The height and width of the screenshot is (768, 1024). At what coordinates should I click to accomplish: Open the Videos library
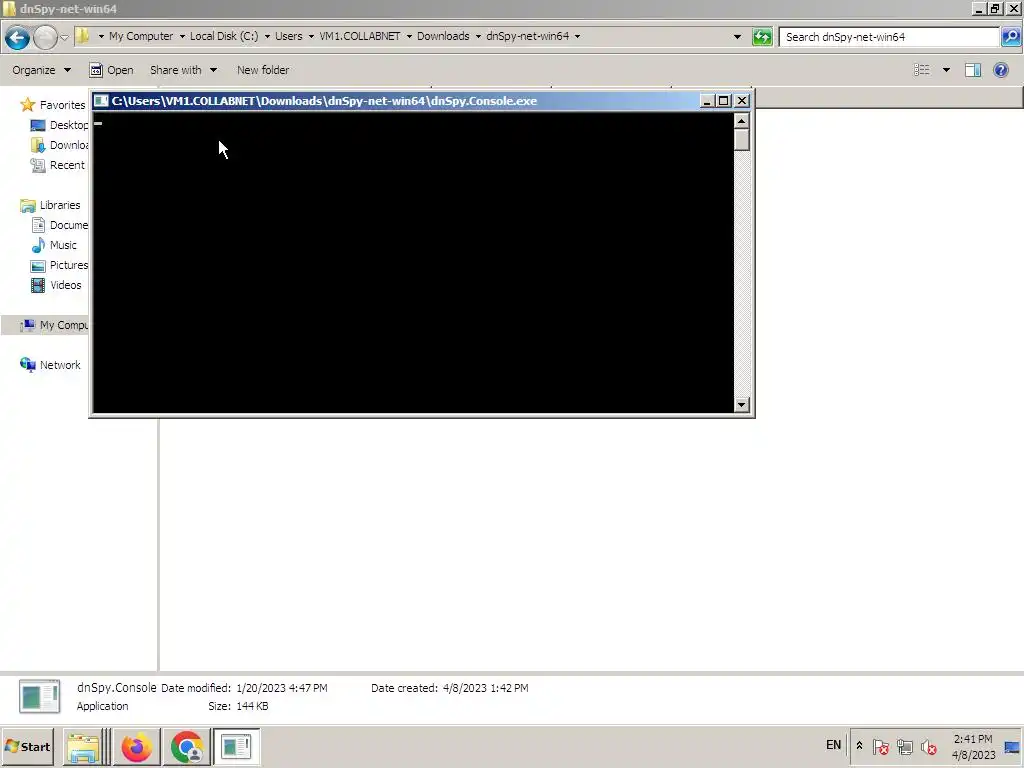pos(56,285)
